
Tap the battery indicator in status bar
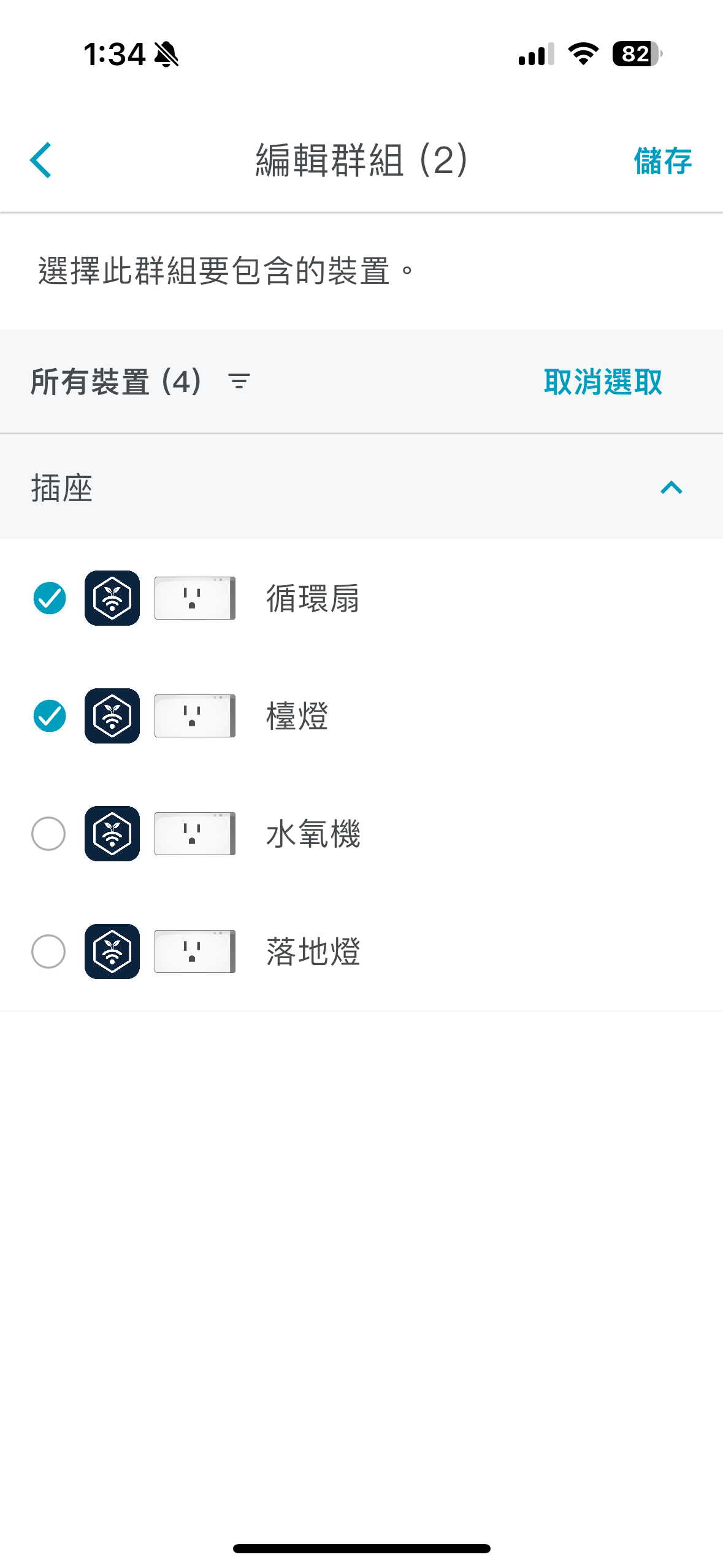(x=637, y=54)
